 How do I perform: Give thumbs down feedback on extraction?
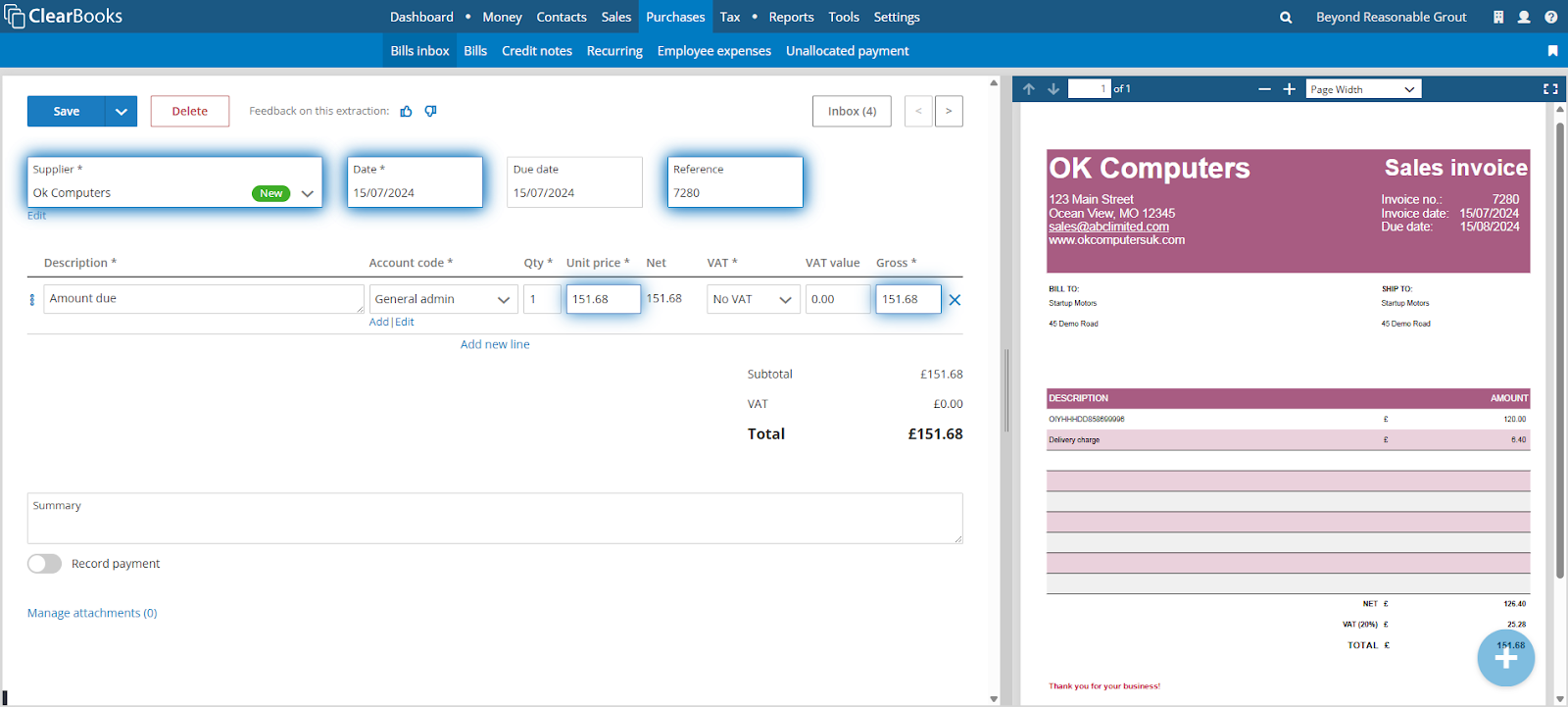click(430, 111)
